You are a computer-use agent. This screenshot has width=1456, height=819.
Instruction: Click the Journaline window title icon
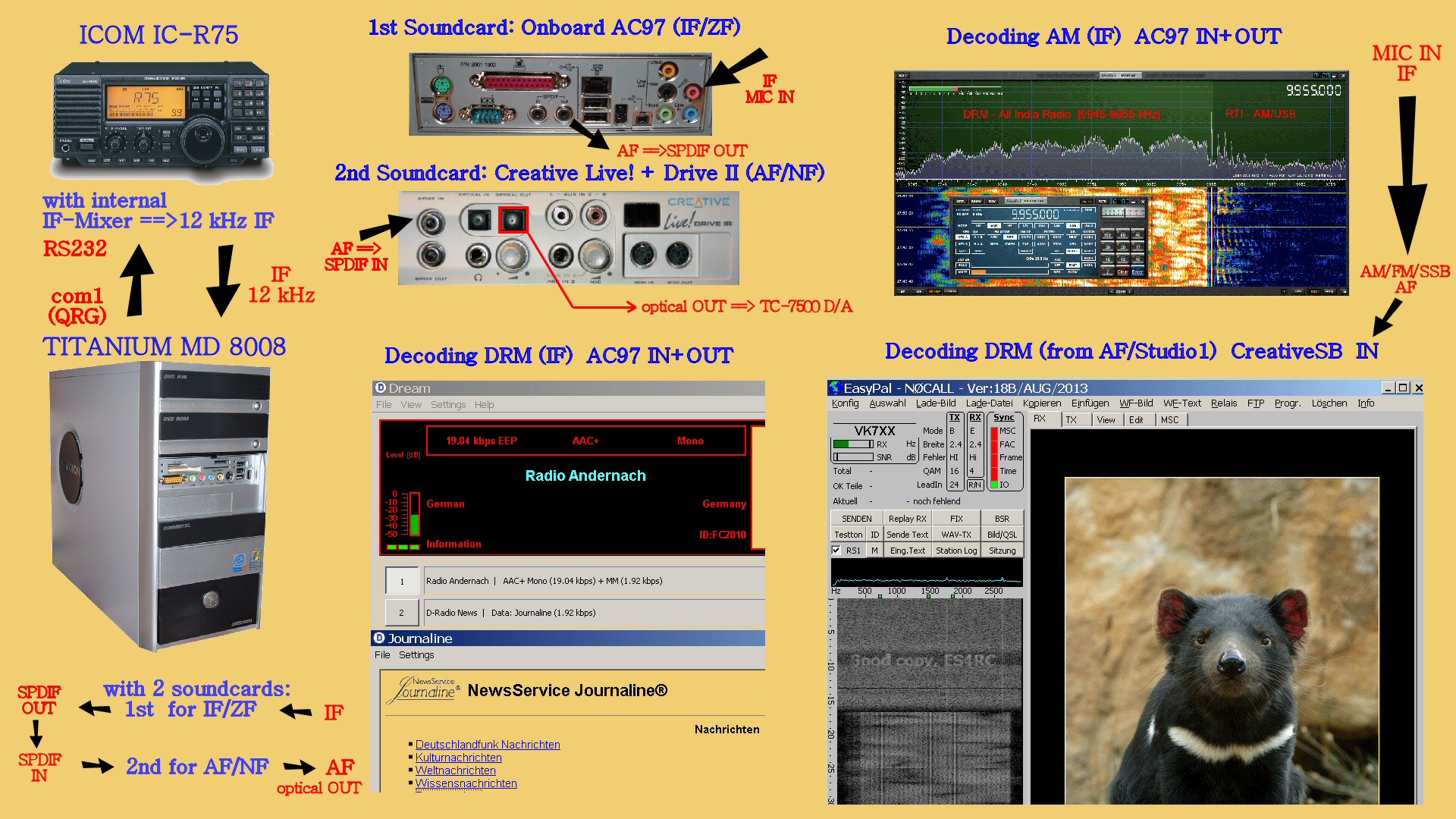point(379,639)
